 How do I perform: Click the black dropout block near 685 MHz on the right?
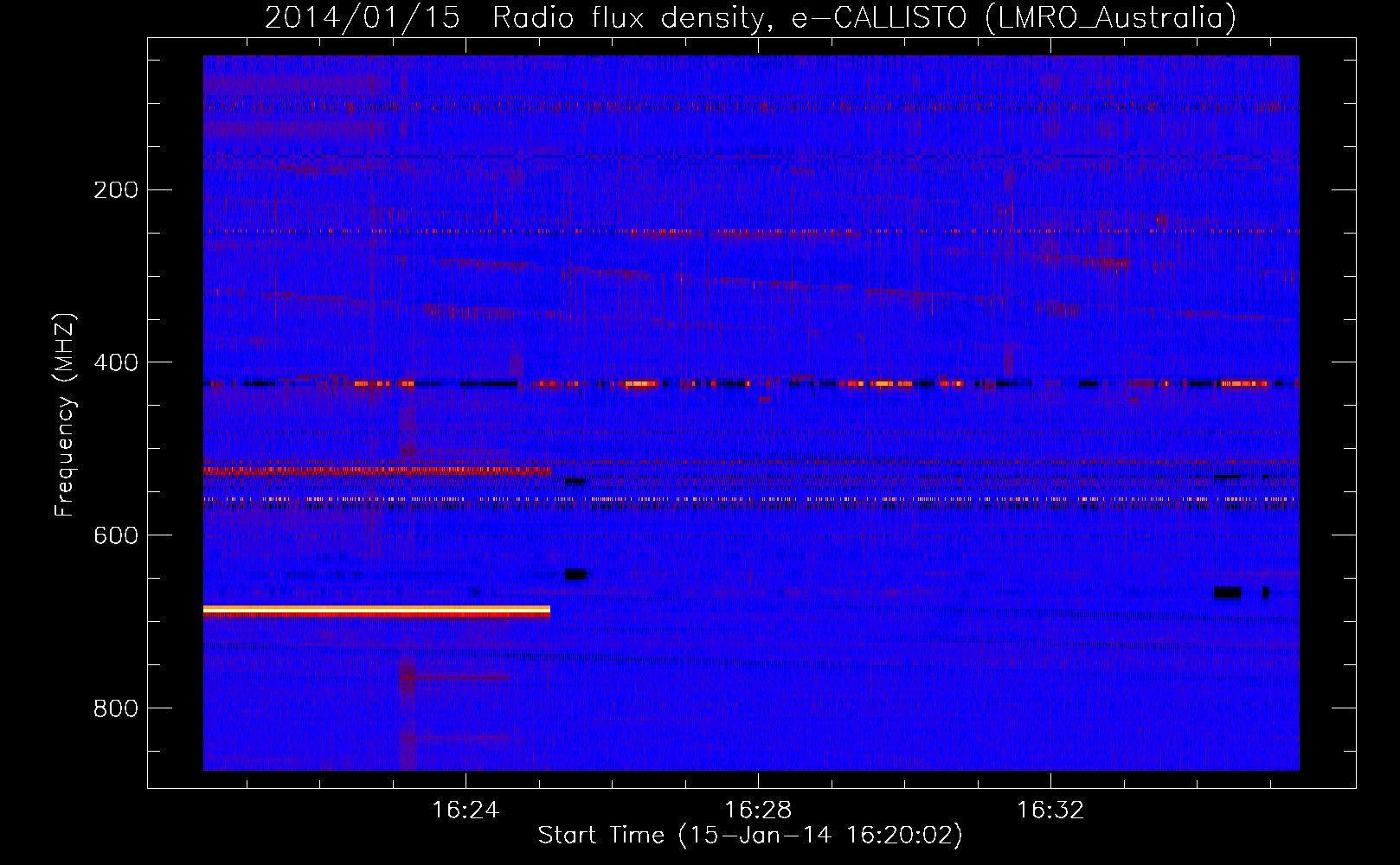click(1227, 593)
